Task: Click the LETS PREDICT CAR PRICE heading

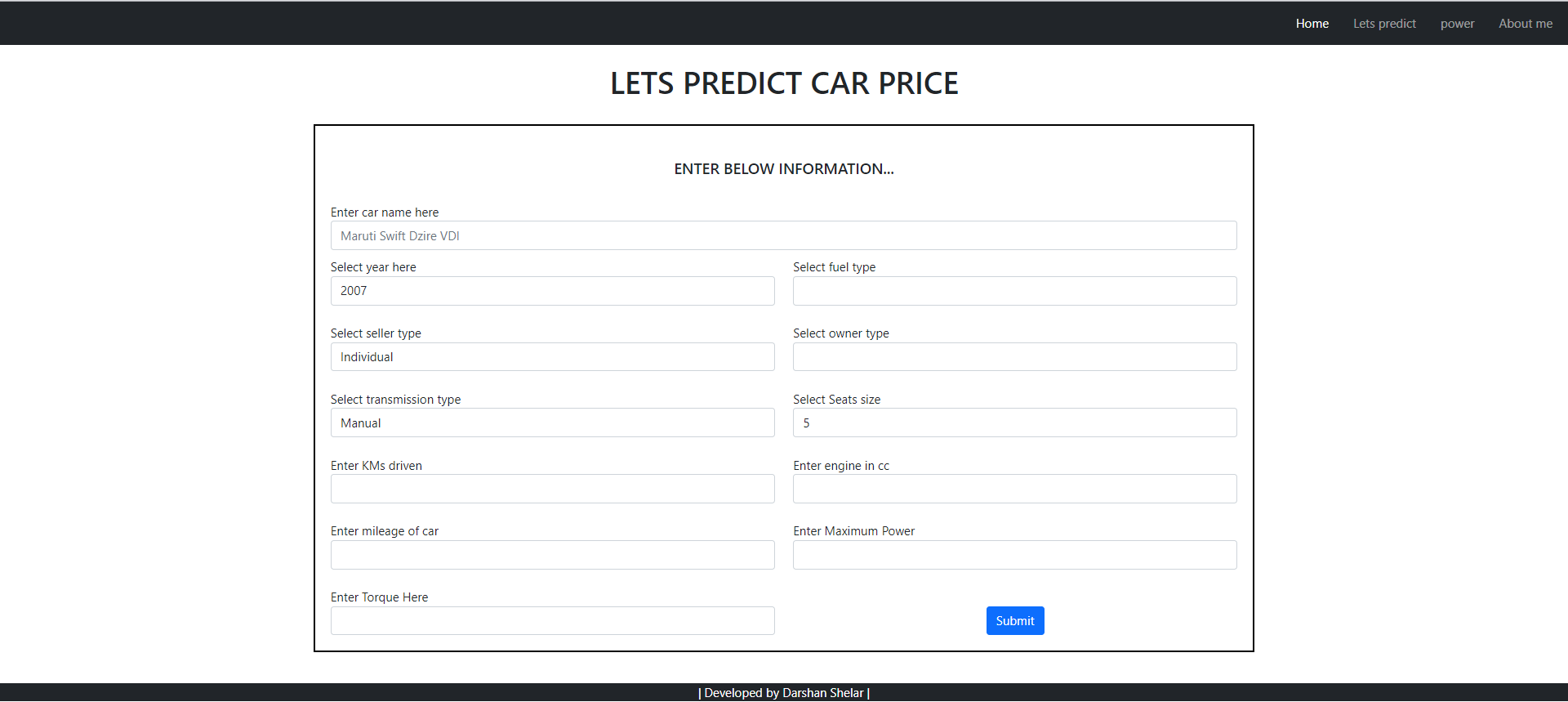Action: click(784, 83)
